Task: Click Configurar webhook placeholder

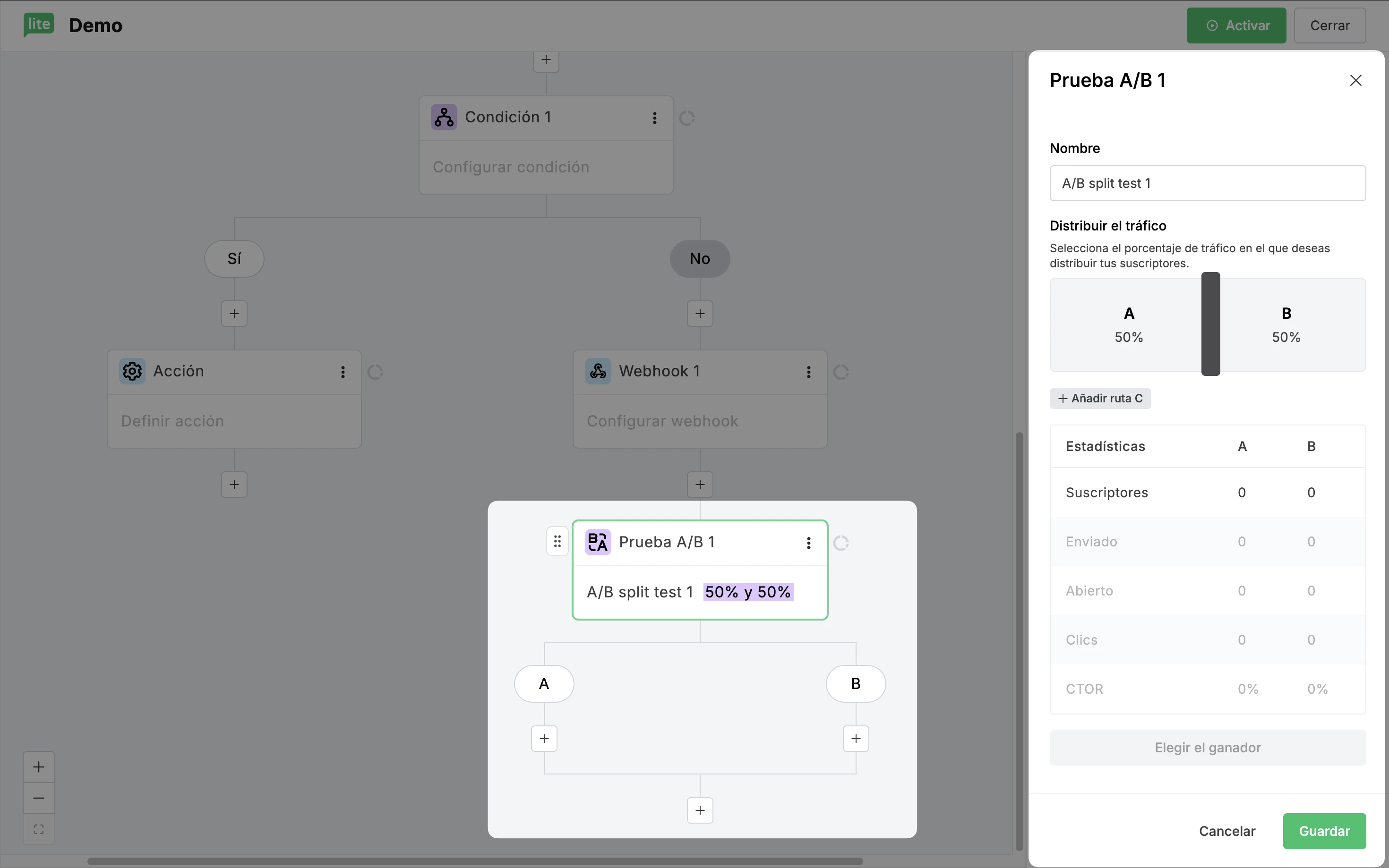Action: (x=662, y=421)
